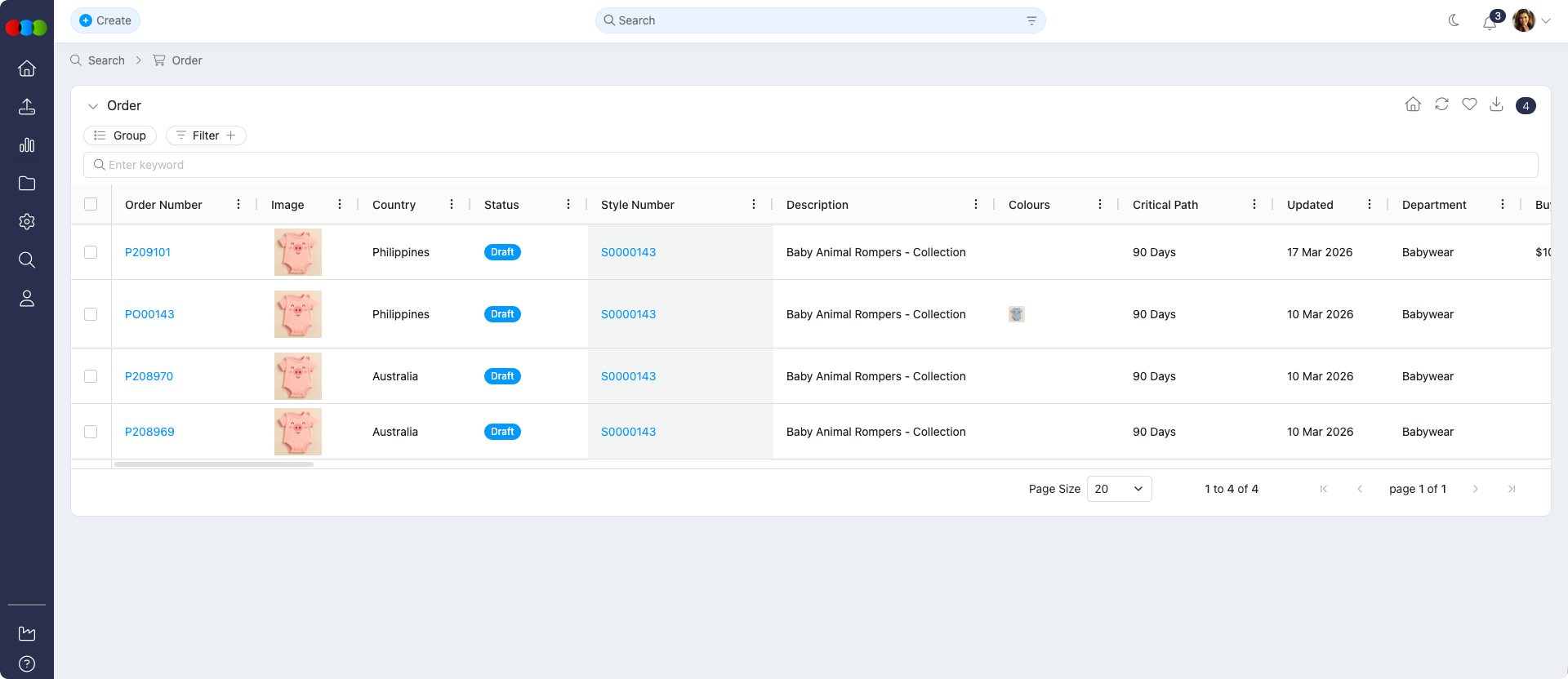Favorite this view with heart icon
This screenshot has height=679, width=1568.
point(1469,104)
